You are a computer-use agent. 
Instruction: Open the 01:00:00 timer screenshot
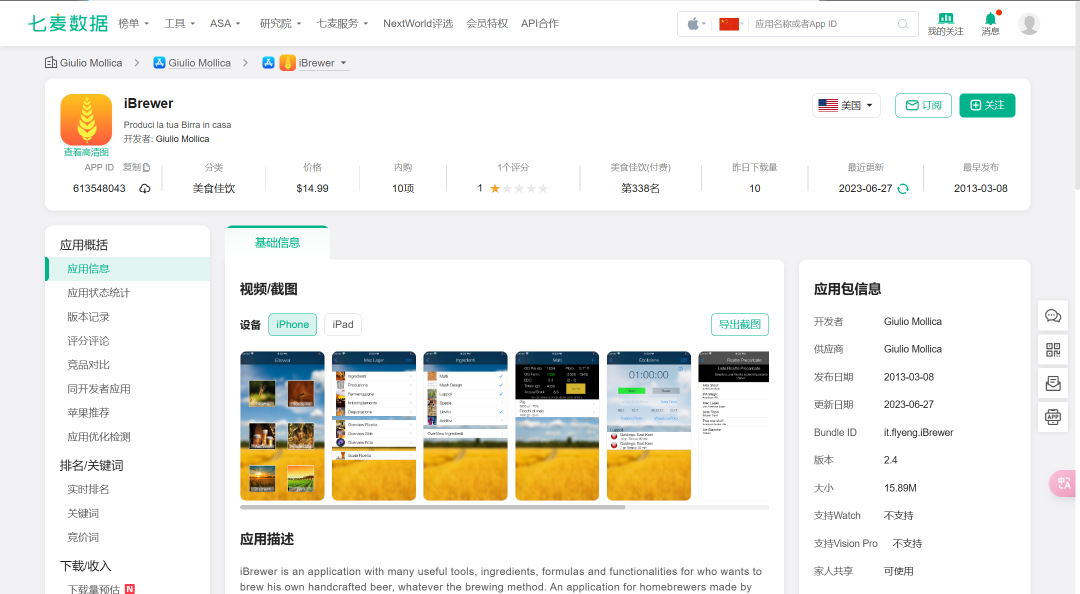click(649, 426)
